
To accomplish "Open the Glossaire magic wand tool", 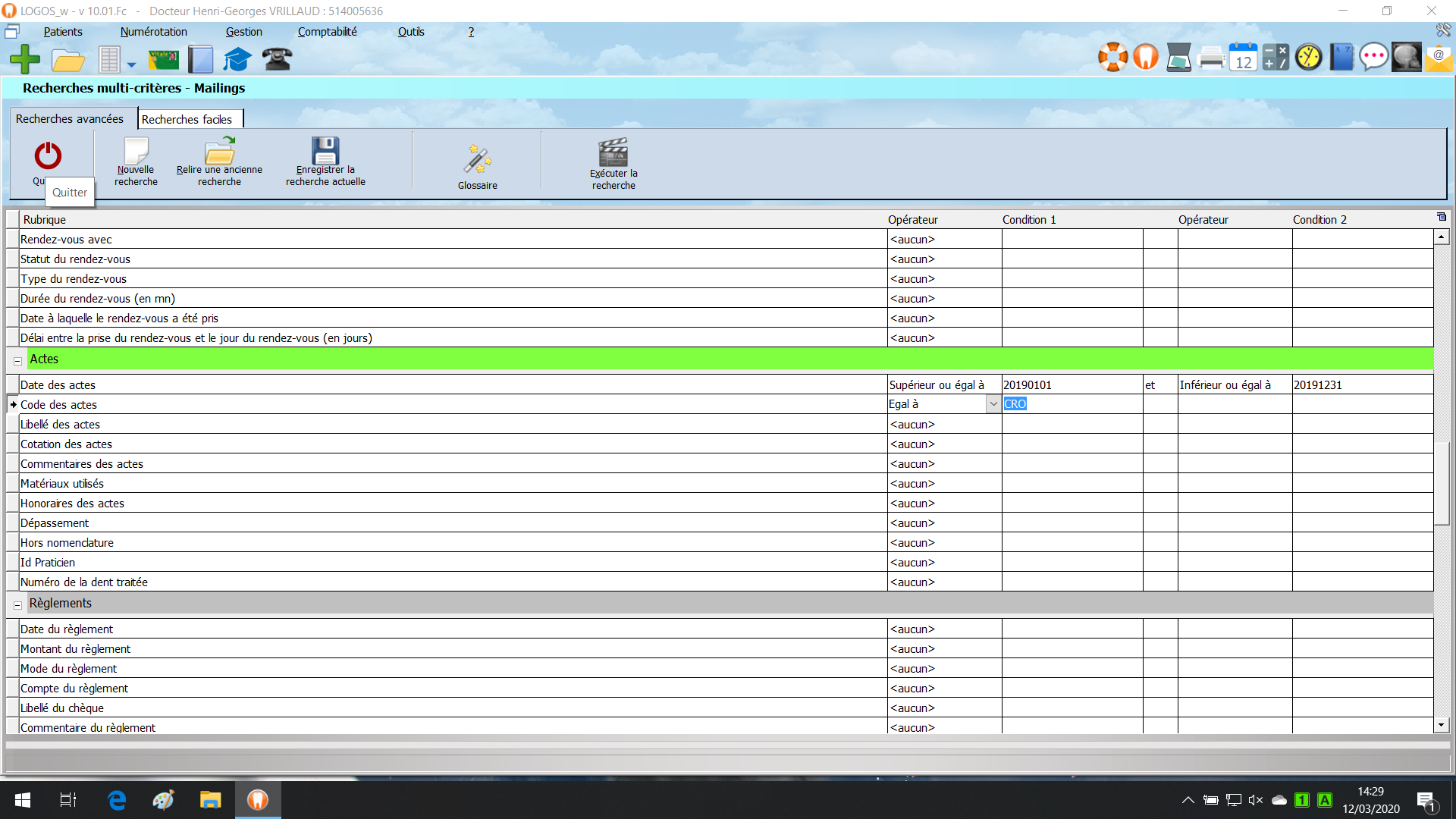I will pyautogui.click(x=478, y=166).
